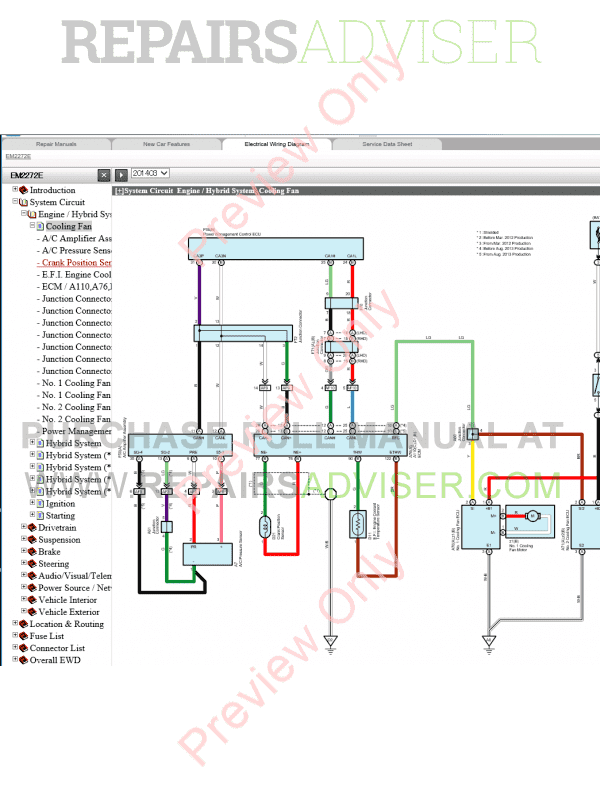Viewport: 600px width, 800px height.
Task: Switch to the Repair Manuals tab
Action: [x=56, y=144]
